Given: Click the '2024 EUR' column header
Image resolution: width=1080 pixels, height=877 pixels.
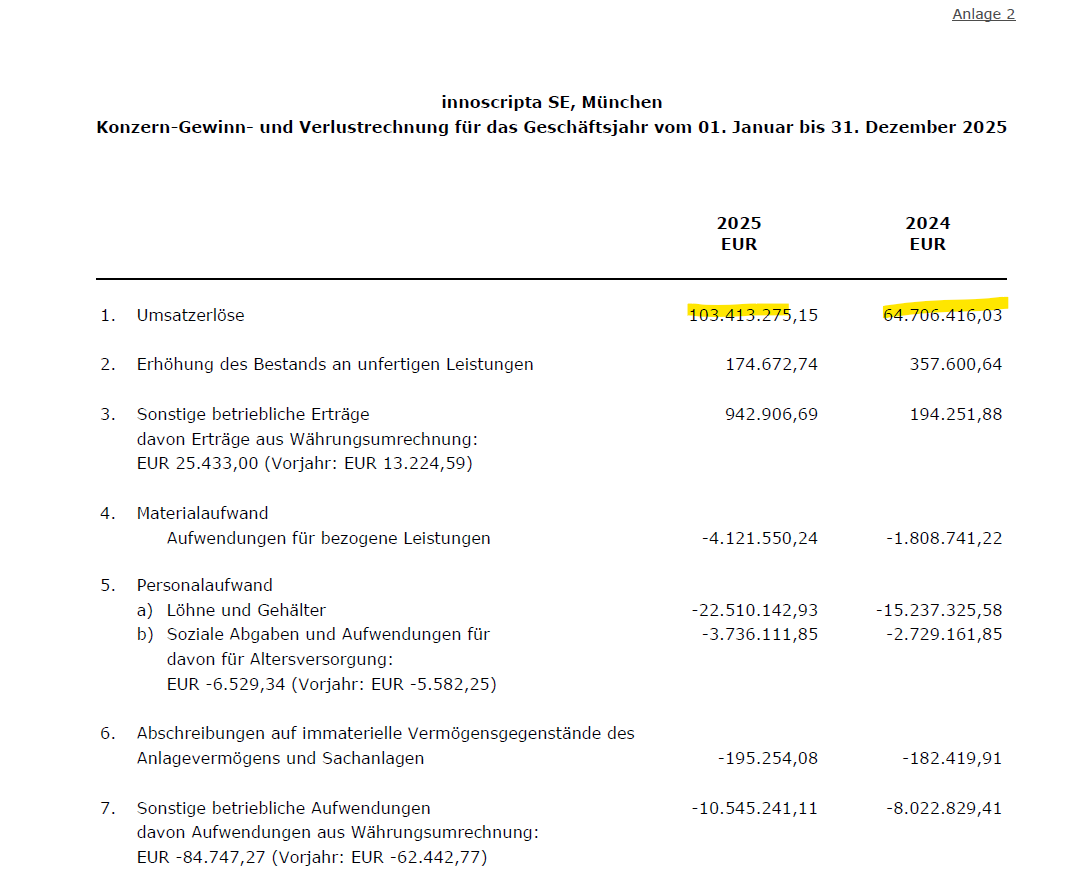Looking at the screenshot, I should (928, 234).
